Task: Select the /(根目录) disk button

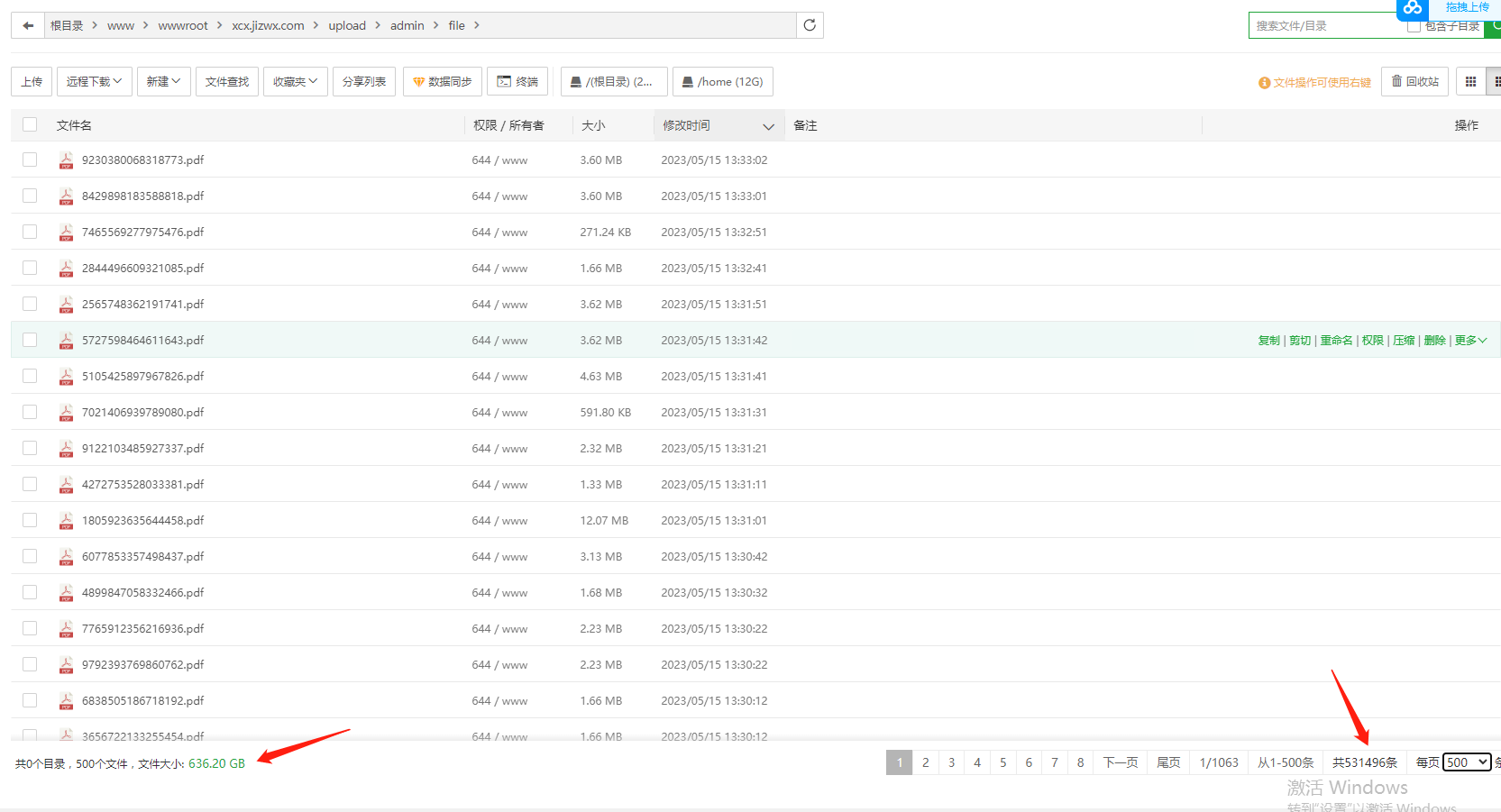Action: pyautogui.click(x=614, y=81)
